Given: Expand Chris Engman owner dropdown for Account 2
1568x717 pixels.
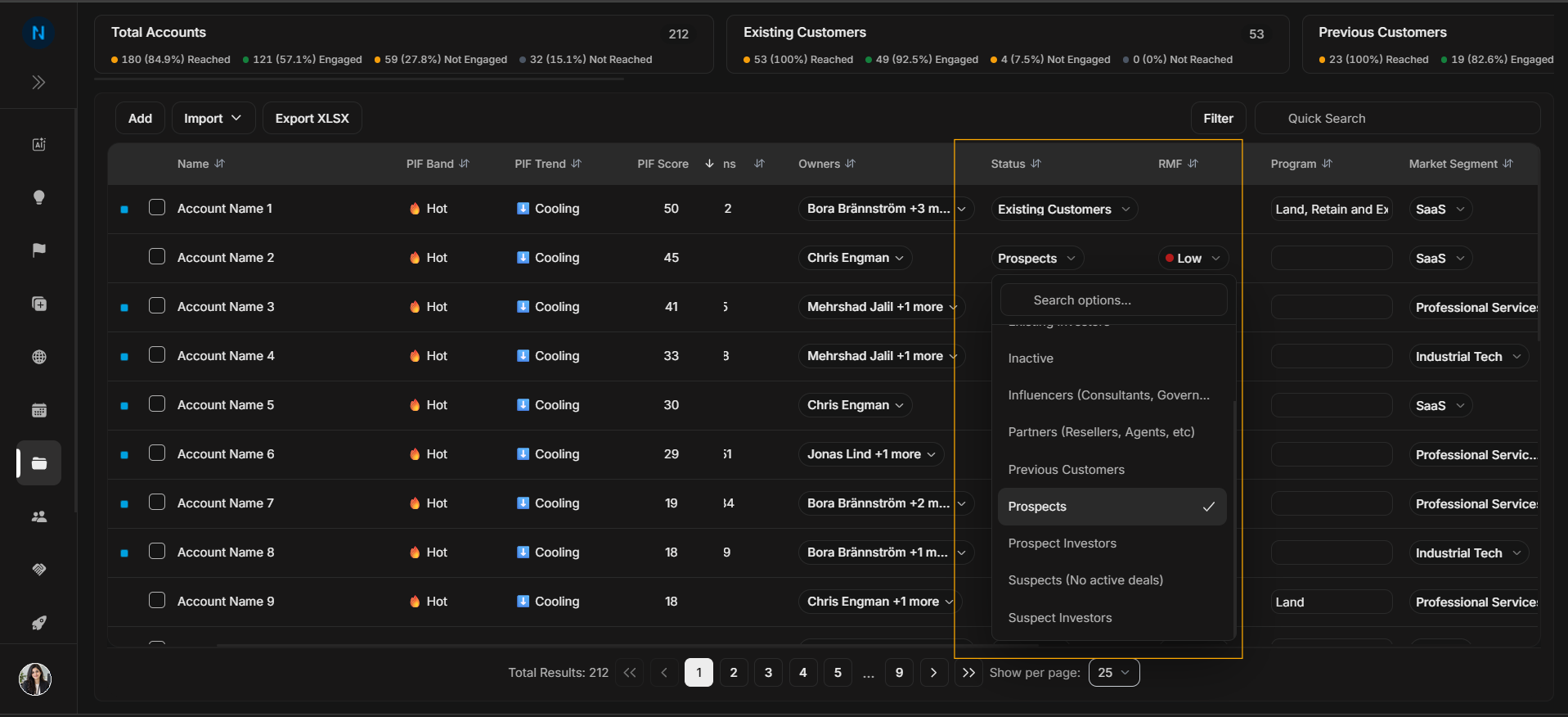Looking at the screenshot, I should click(x=855, y=258).
